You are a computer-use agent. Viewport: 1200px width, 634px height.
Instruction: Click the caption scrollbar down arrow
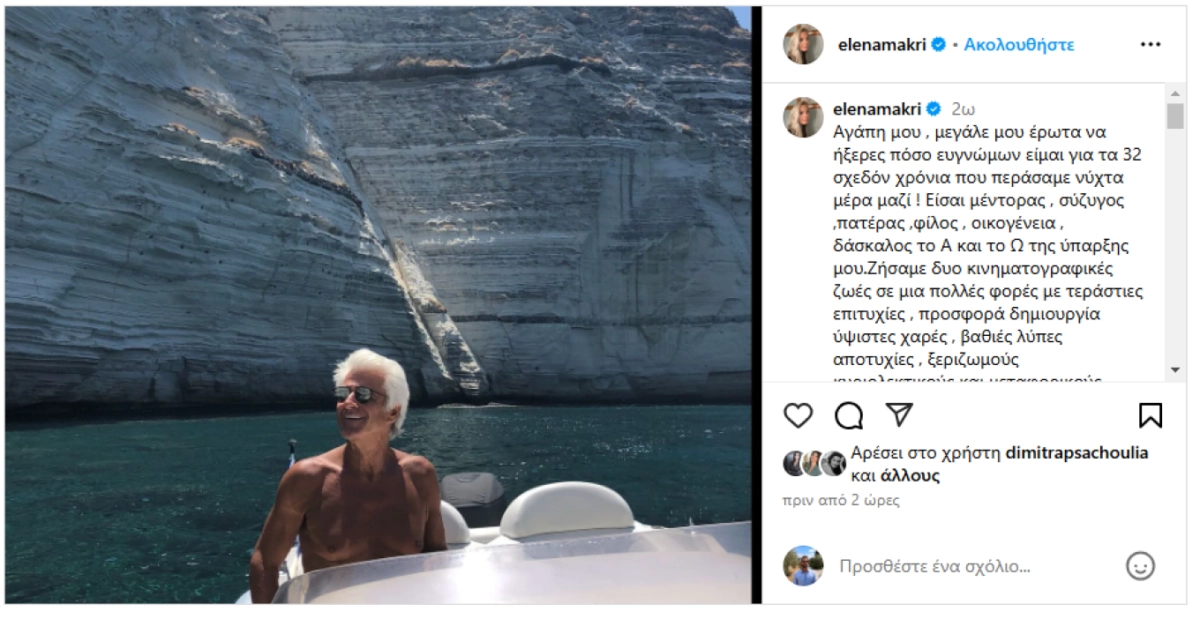tap(1175, 371)
